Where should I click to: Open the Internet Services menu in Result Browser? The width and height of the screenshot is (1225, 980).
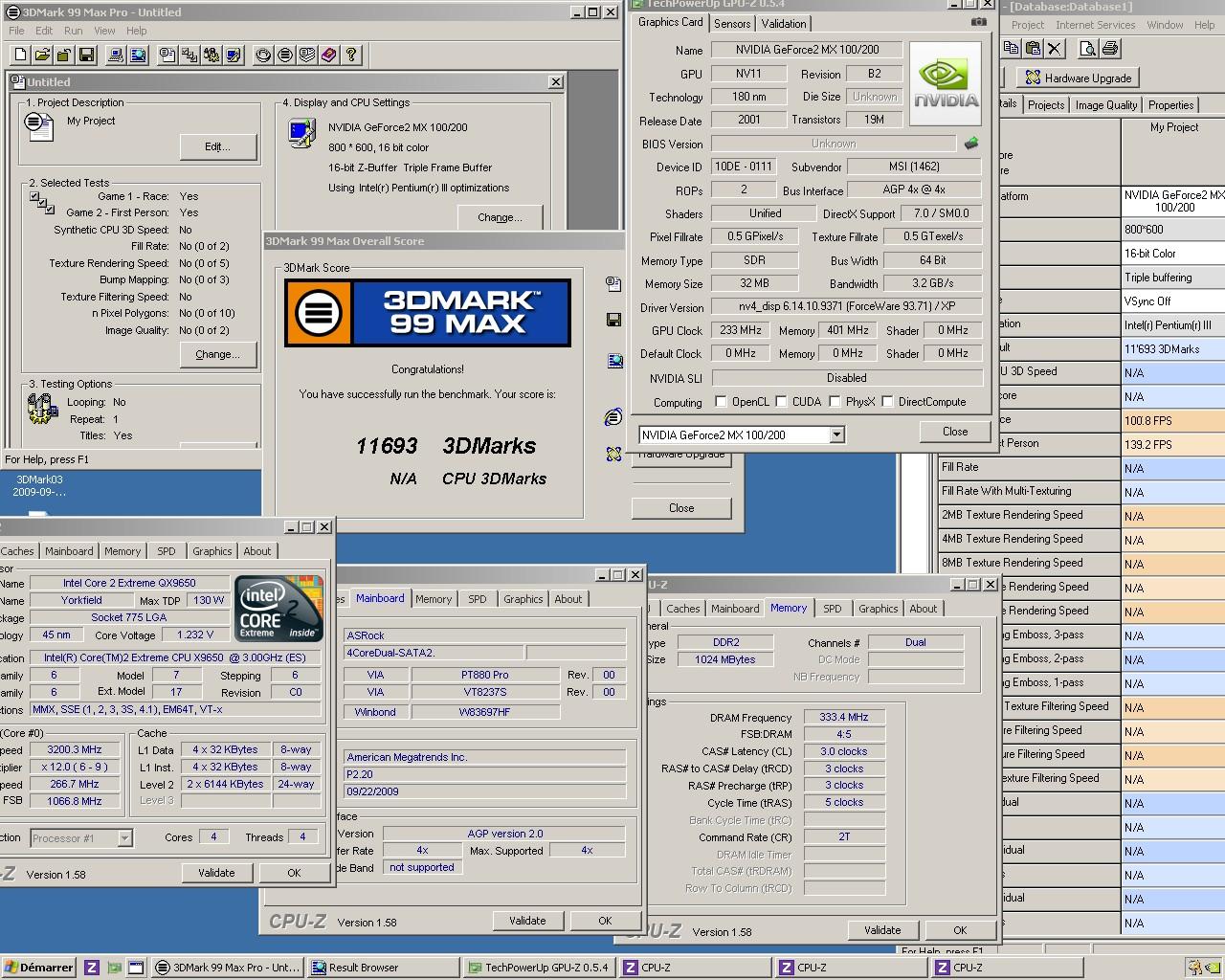[1096, 25]
